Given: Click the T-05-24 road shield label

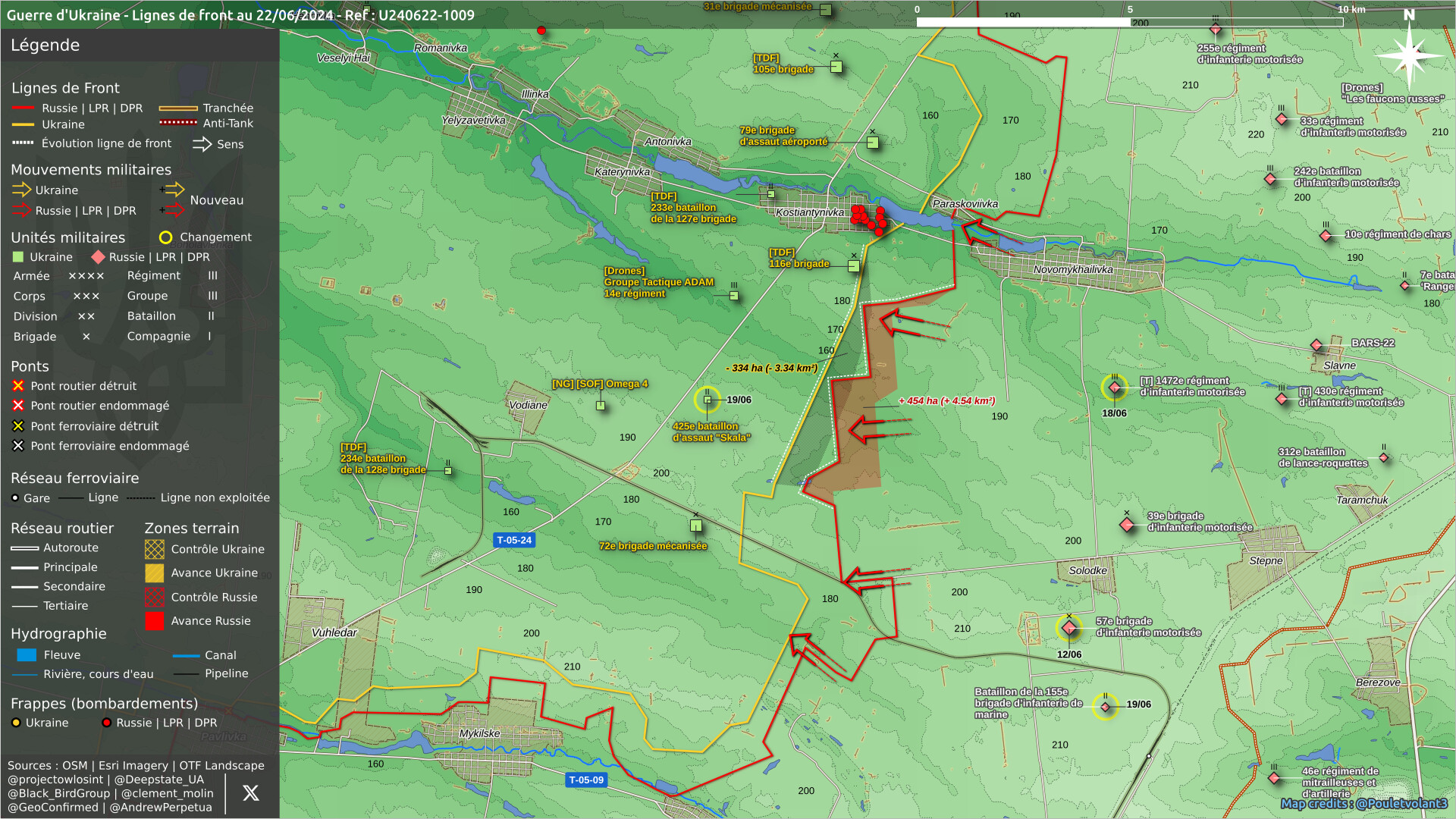Looking at the screenshot, I should click(x=514, y=540).
